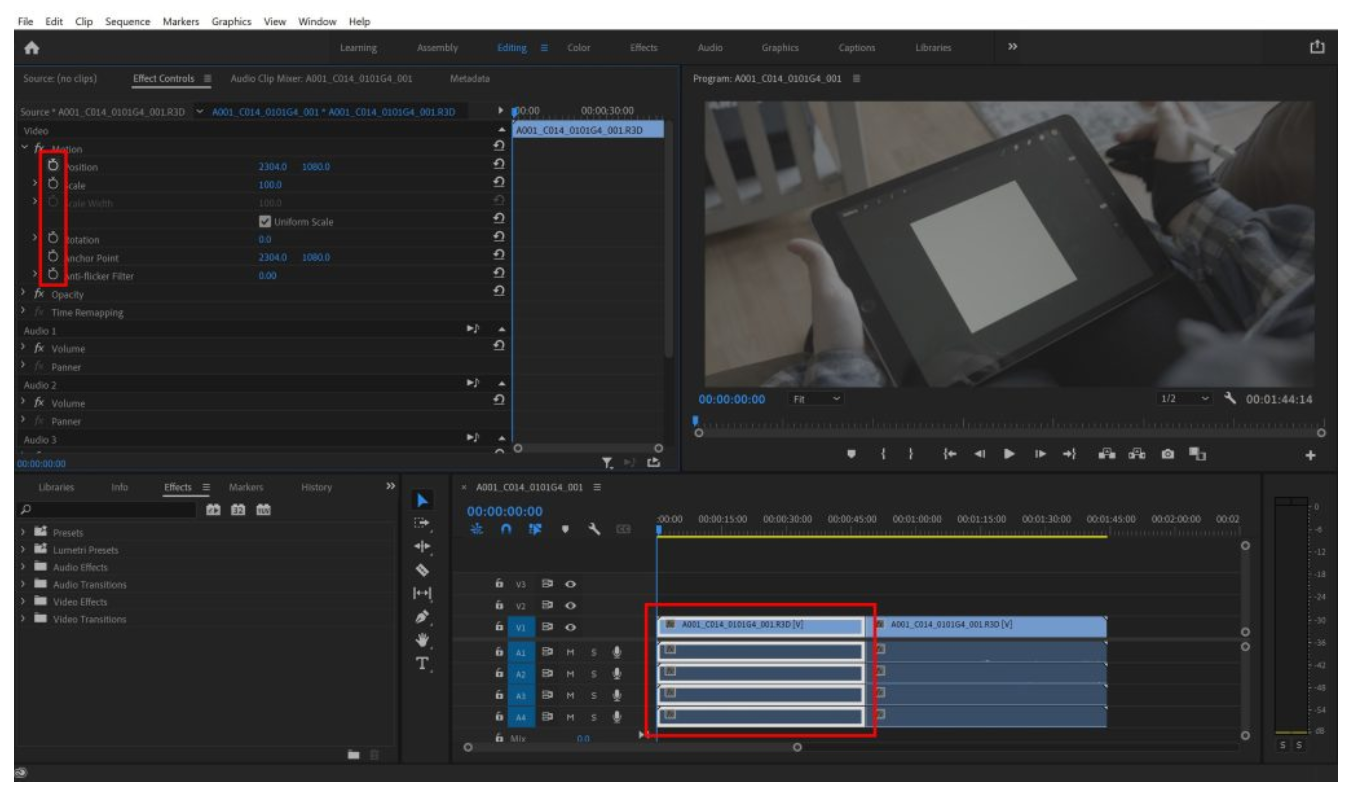
Task: Select the Razor tool
Action: pos(420,569)
